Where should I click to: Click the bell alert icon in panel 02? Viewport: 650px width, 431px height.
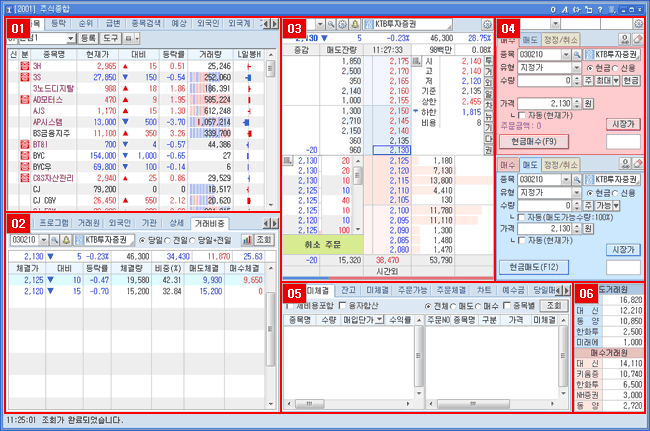point(66,240)
